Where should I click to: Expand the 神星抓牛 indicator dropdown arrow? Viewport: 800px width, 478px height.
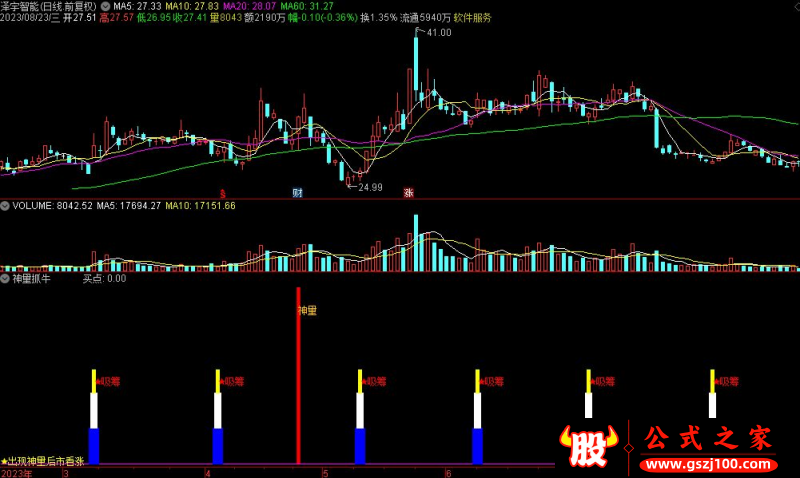(5, 279)
